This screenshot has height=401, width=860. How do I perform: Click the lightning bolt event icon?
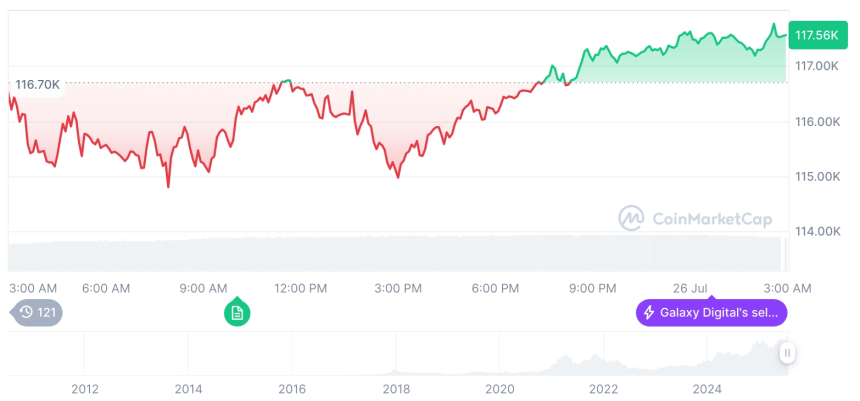pyautogui.click(x=649, y=313)
